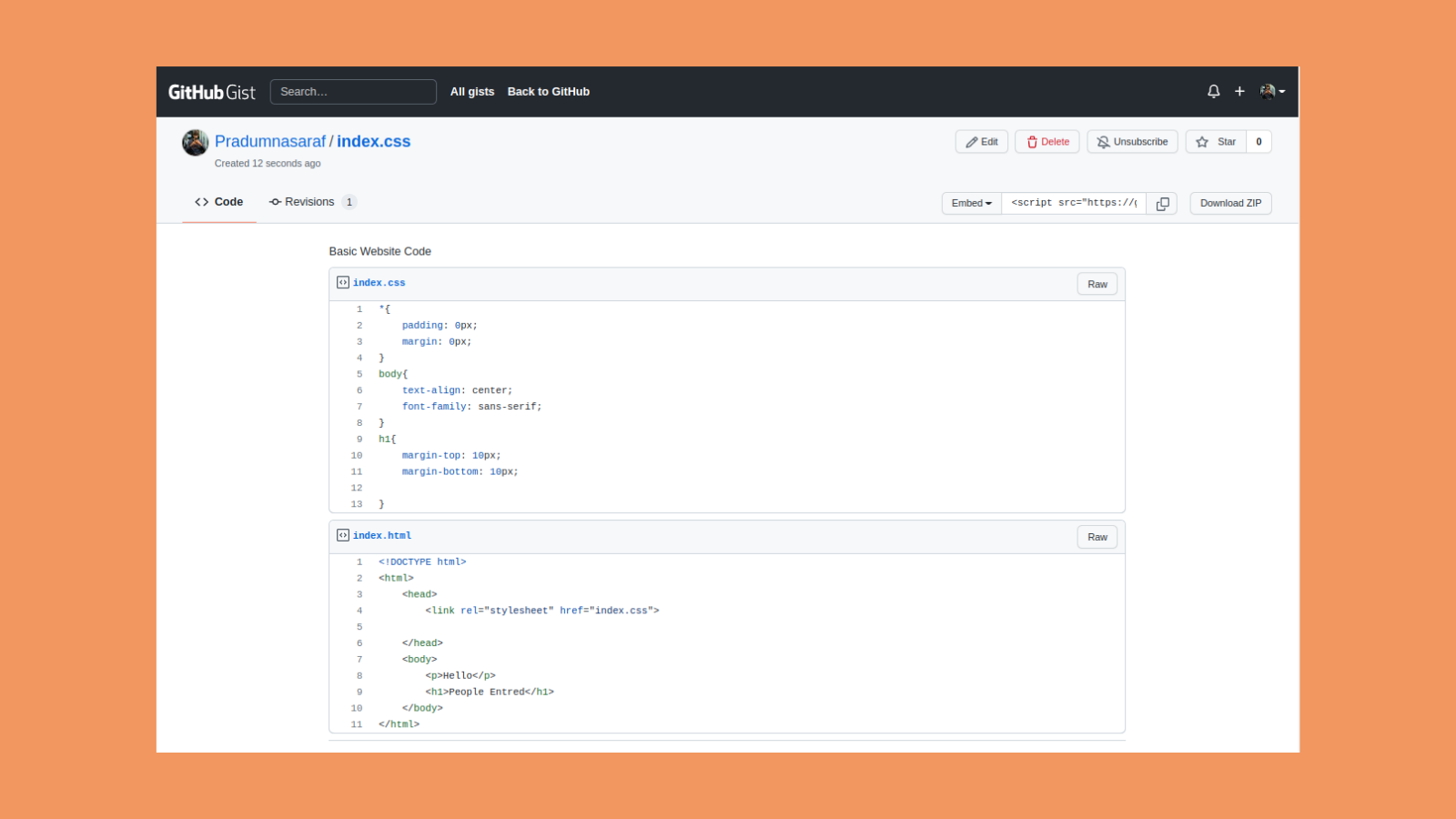The width and height of the screenshot is (1456, 819).
Task: Open the Embed dropdown
Action: coord(971,204)
